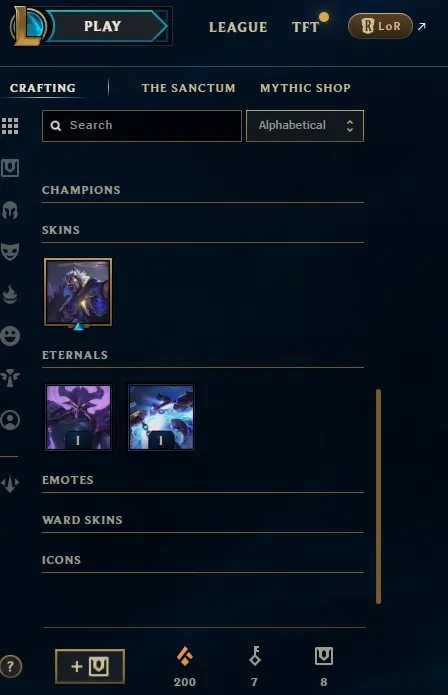
Task: Select the ward skins filter icon
Action: pos(10,378)
